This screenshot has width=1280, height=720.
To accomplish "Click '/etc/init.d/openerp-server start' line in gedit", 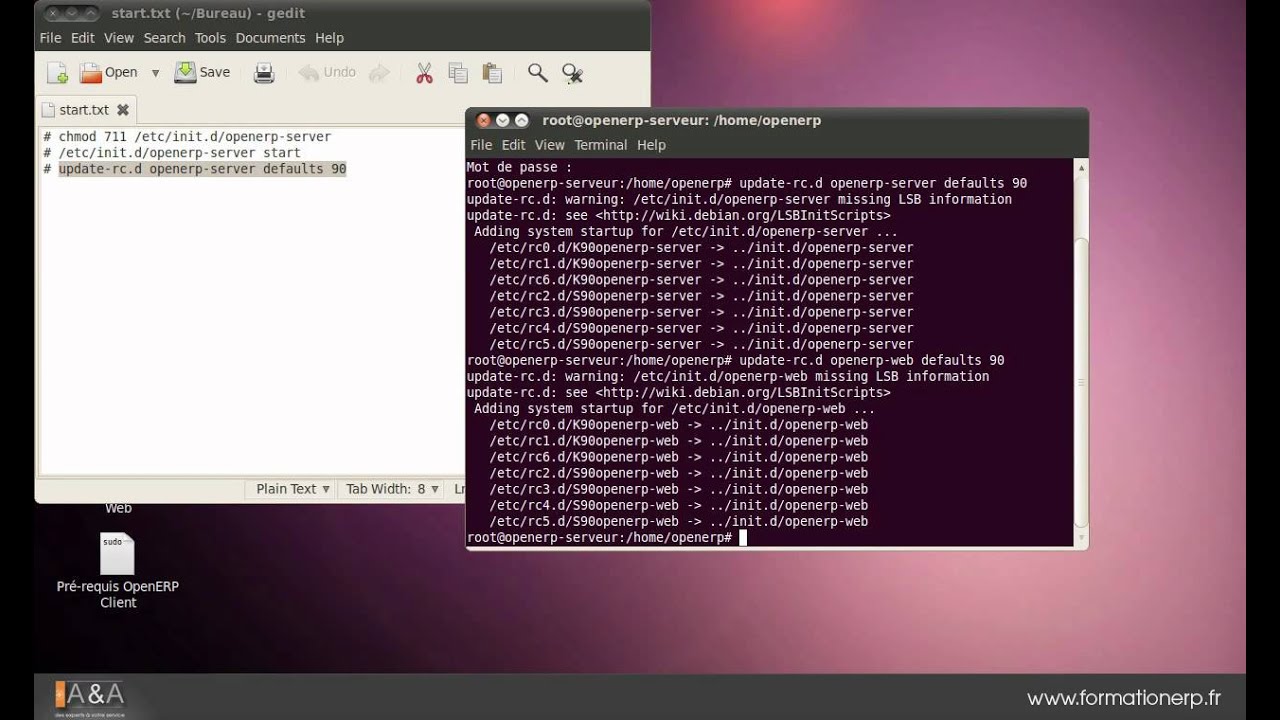I will 171,153.
